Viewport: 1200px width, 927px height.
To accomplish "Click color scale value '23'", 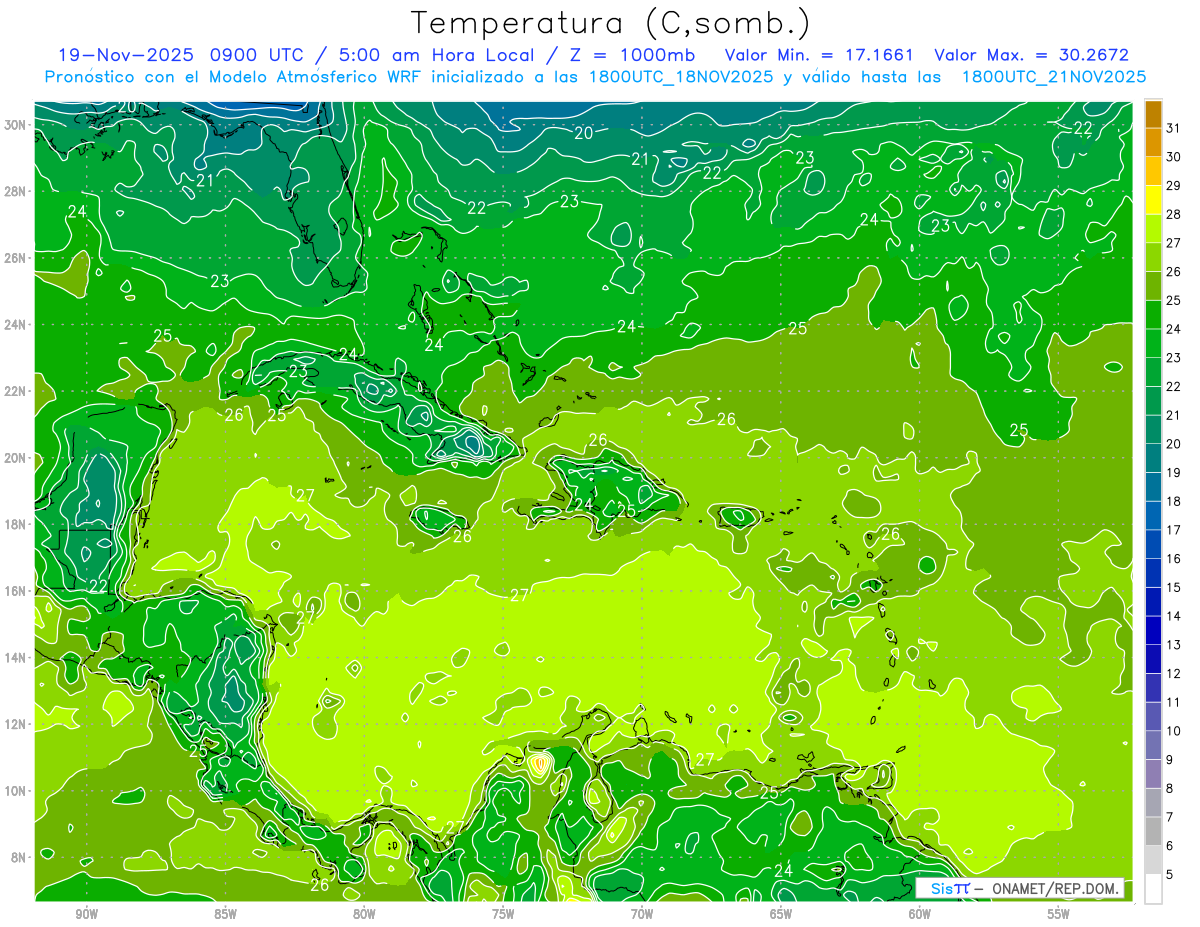I will click(x=1174, y=357).
